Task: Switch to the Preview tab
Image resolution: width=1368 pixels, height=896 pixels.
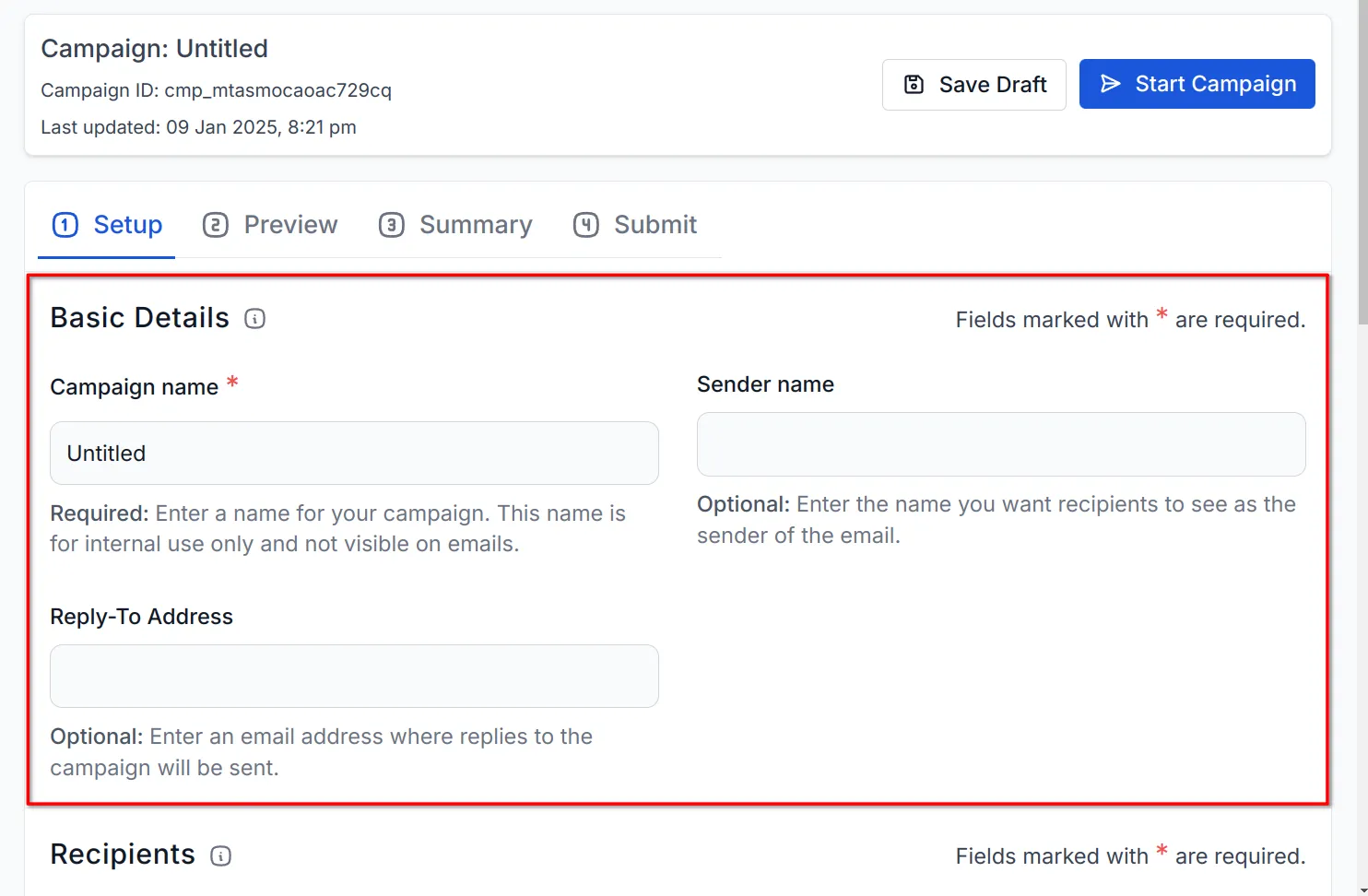Action: click(x=289, y=224)
